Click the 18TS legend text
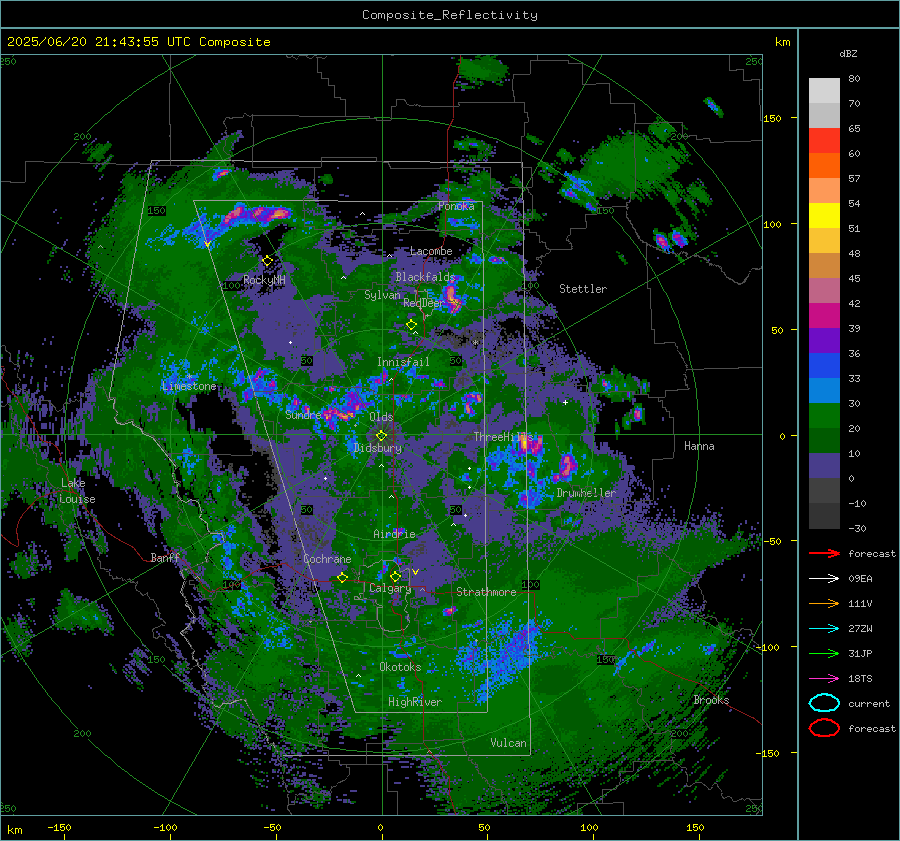Screen dimensions: 900x841 point(860,679)
